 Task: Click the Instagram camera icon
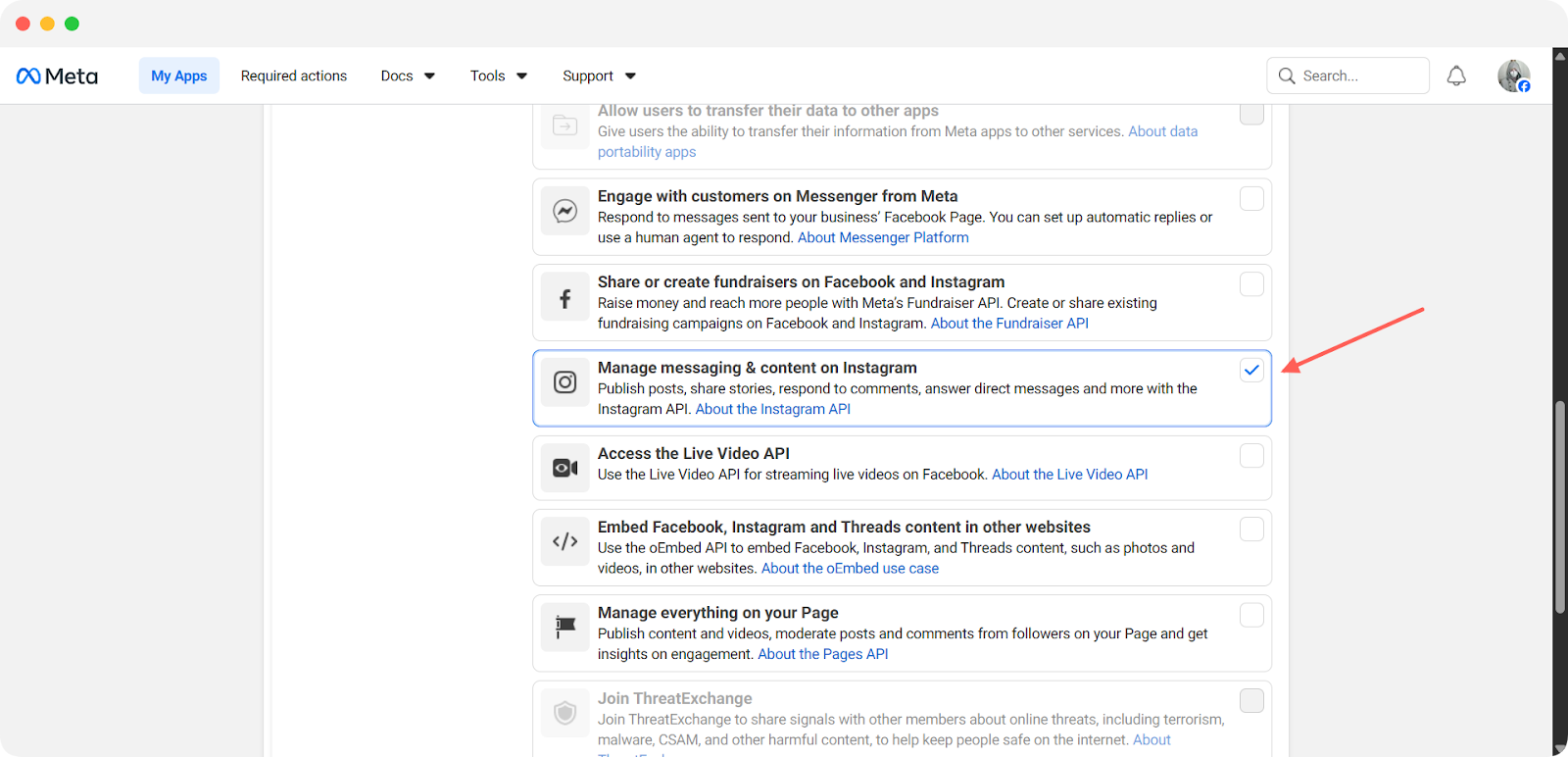[x=565, y=382]
